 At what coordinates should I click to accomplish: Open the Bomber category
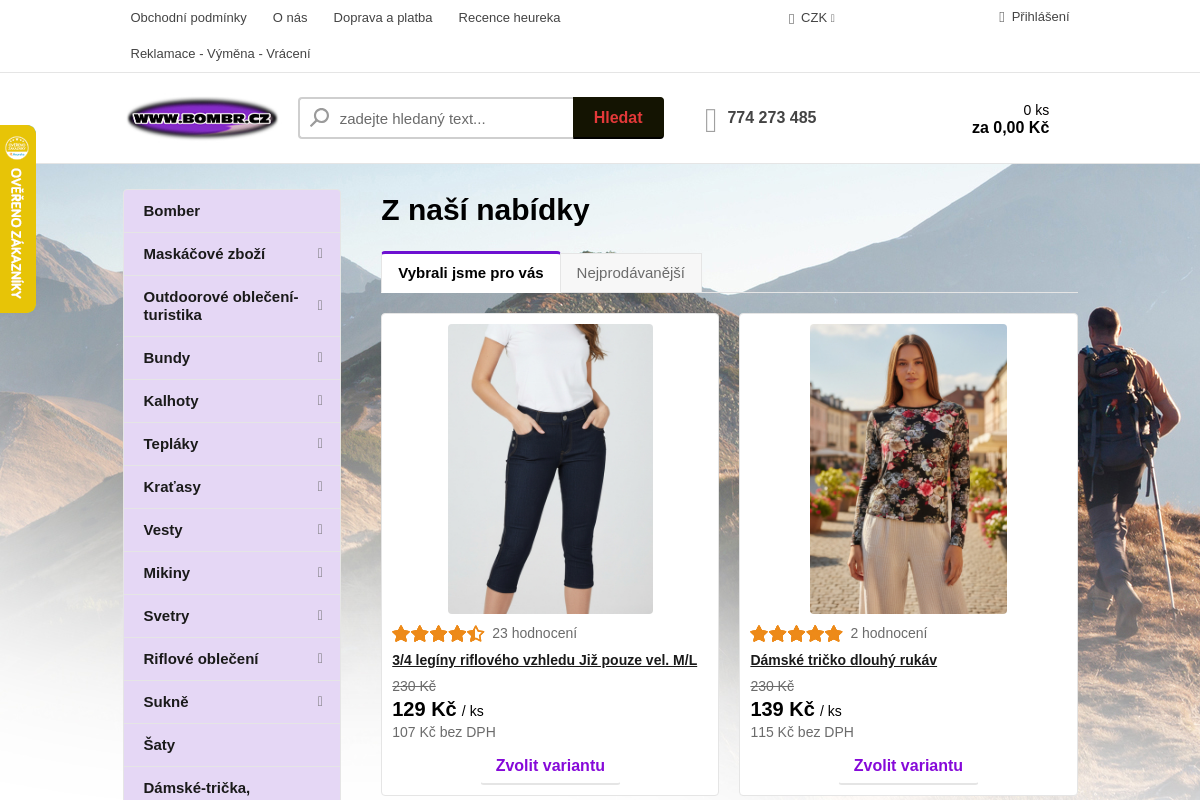point(172,211)
